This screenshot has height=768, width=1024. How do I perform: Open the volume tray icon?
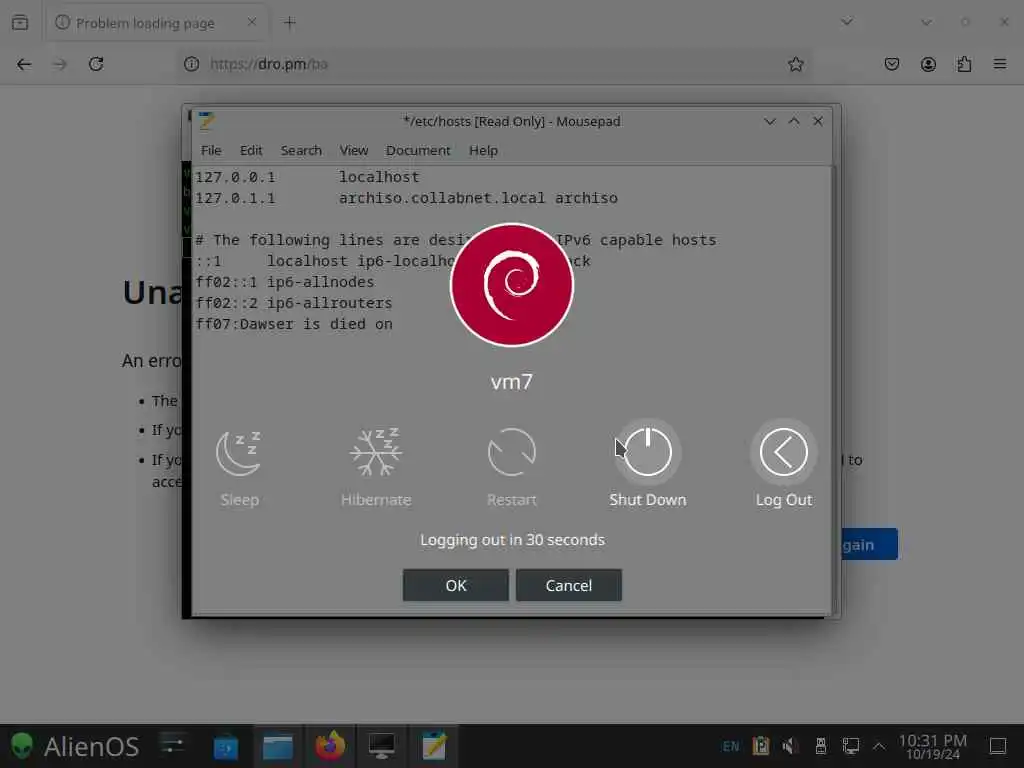coord(790,745)
